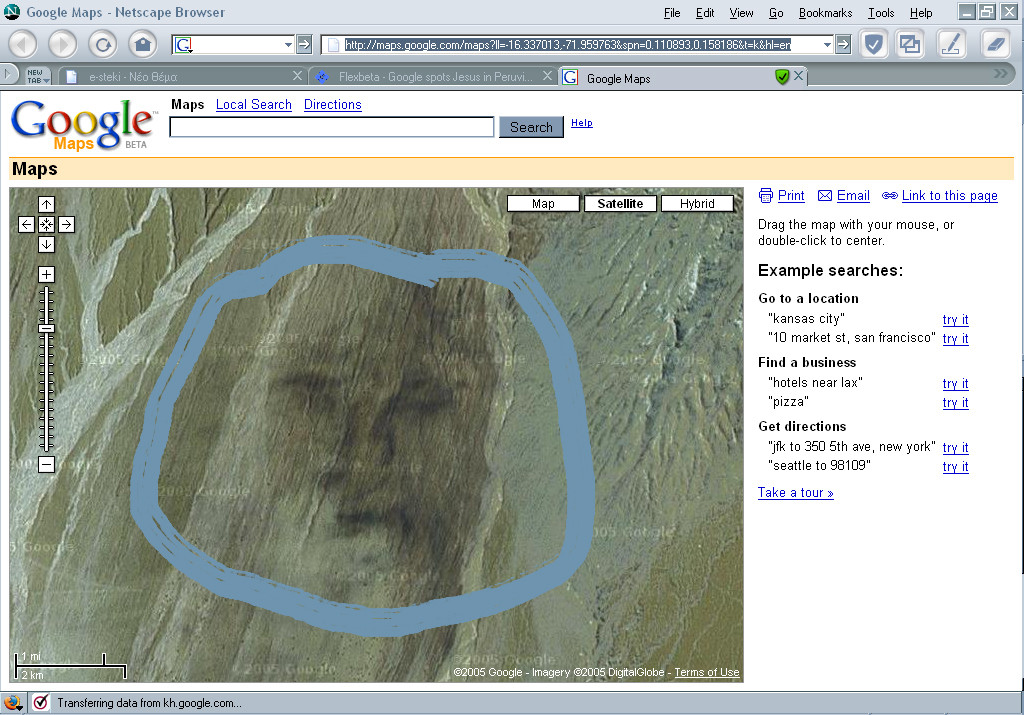
Task: Click the zoom slider handle
Action: point(46,328)
